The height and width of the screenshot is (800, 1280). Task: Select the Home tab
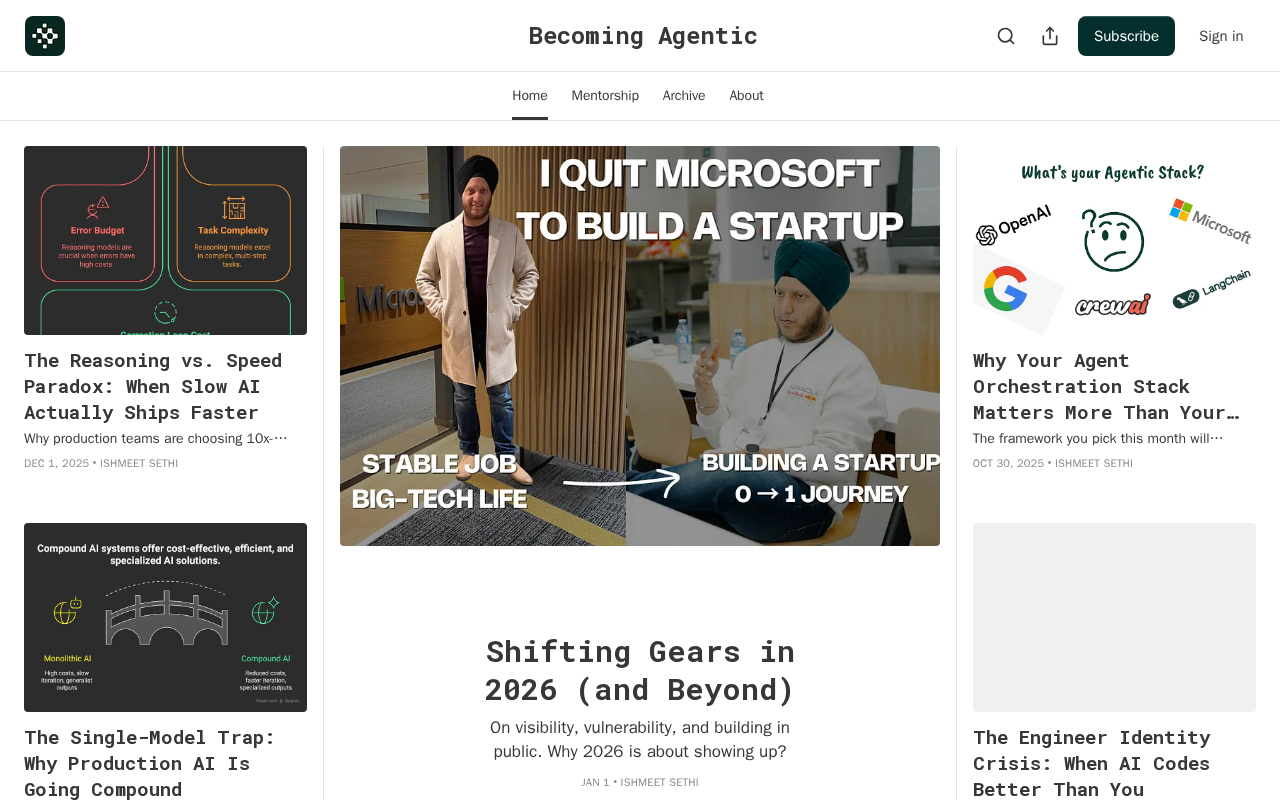tap(530, 96)
